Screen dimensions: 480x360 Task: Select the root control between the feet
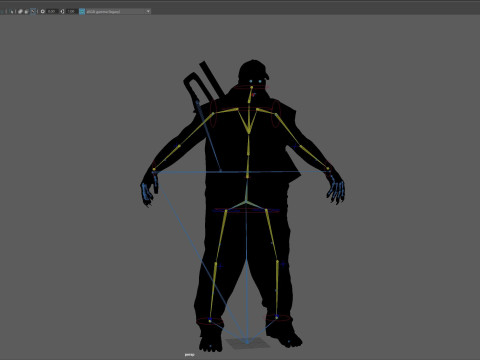247,342
